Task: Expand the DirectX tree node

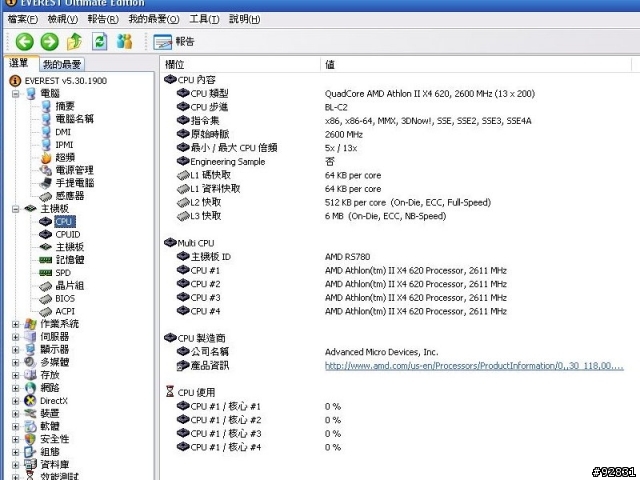Action: pyautogui.click(x=16, y=401)
